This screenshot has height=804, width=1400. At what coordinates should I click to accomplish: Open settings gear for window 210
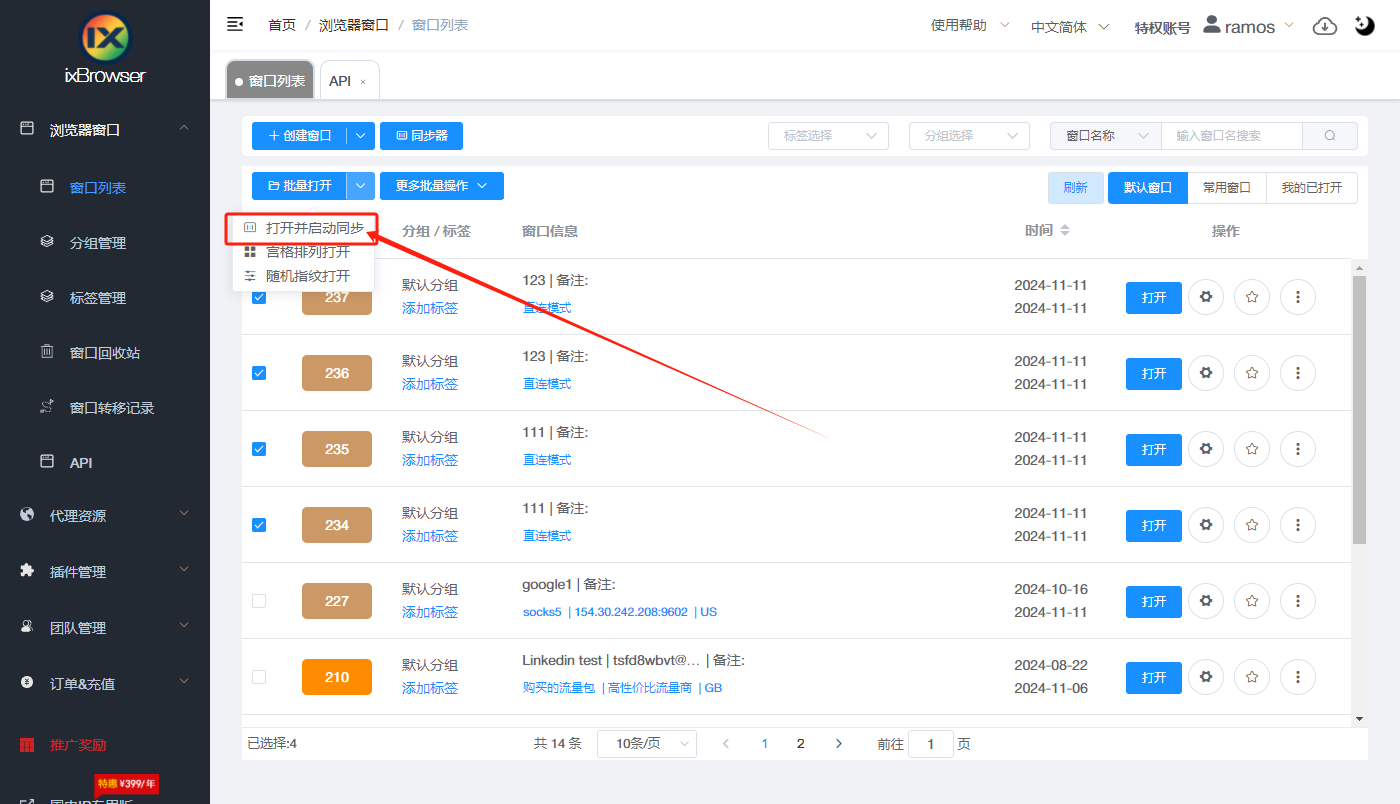1206,677
